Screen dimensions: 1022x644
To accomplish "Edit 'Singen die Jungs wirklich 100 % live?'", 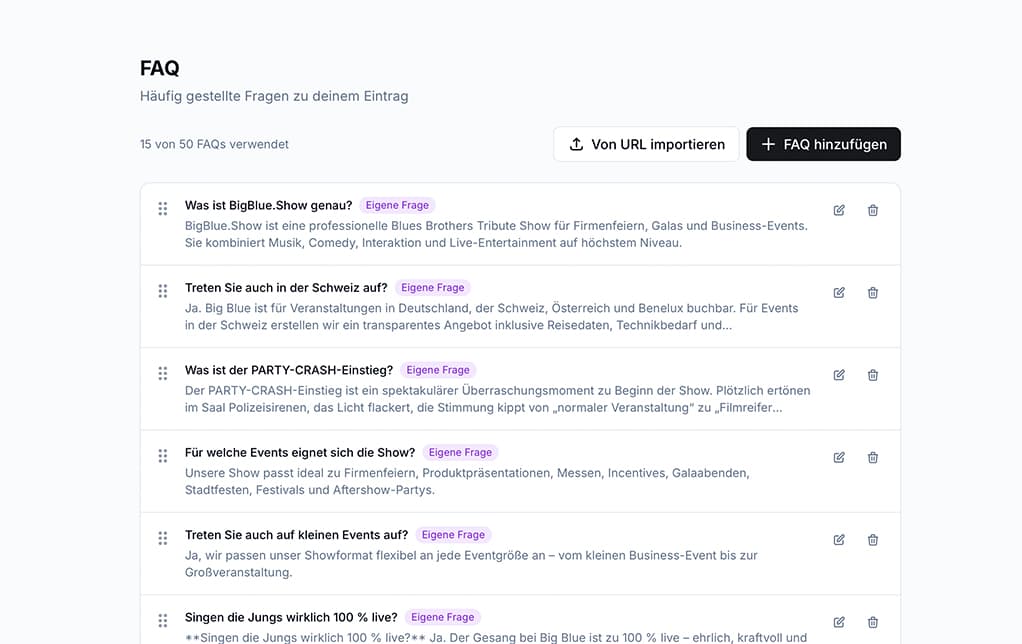I will click(839, 622).
